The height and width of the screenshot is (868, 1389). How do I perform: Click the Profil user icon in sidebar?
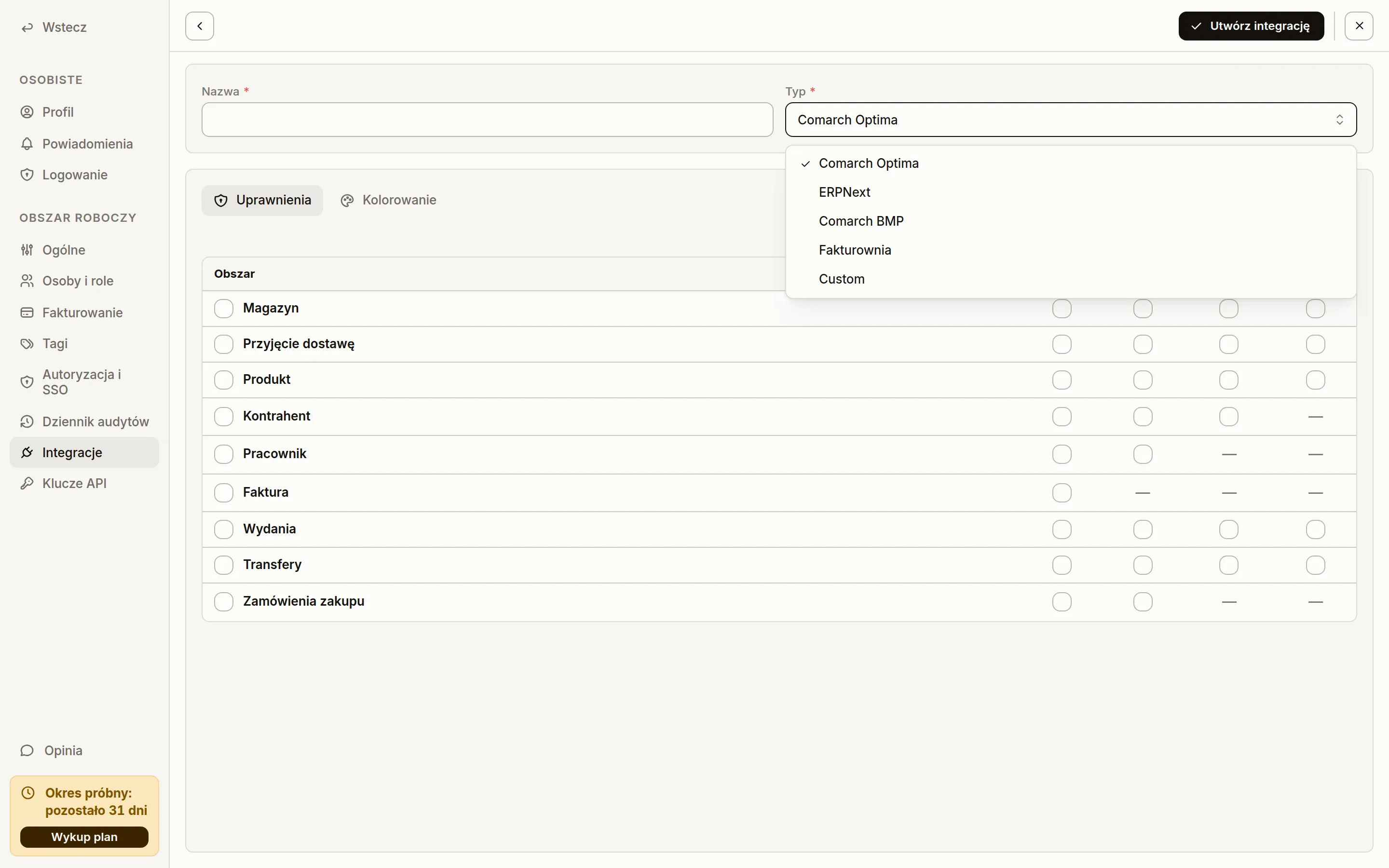(x=27, y=112)
